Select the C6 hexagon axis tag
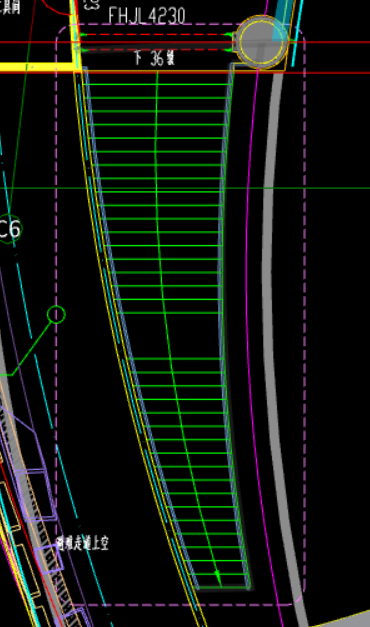370x627 pixels. [x=9, y=229]
